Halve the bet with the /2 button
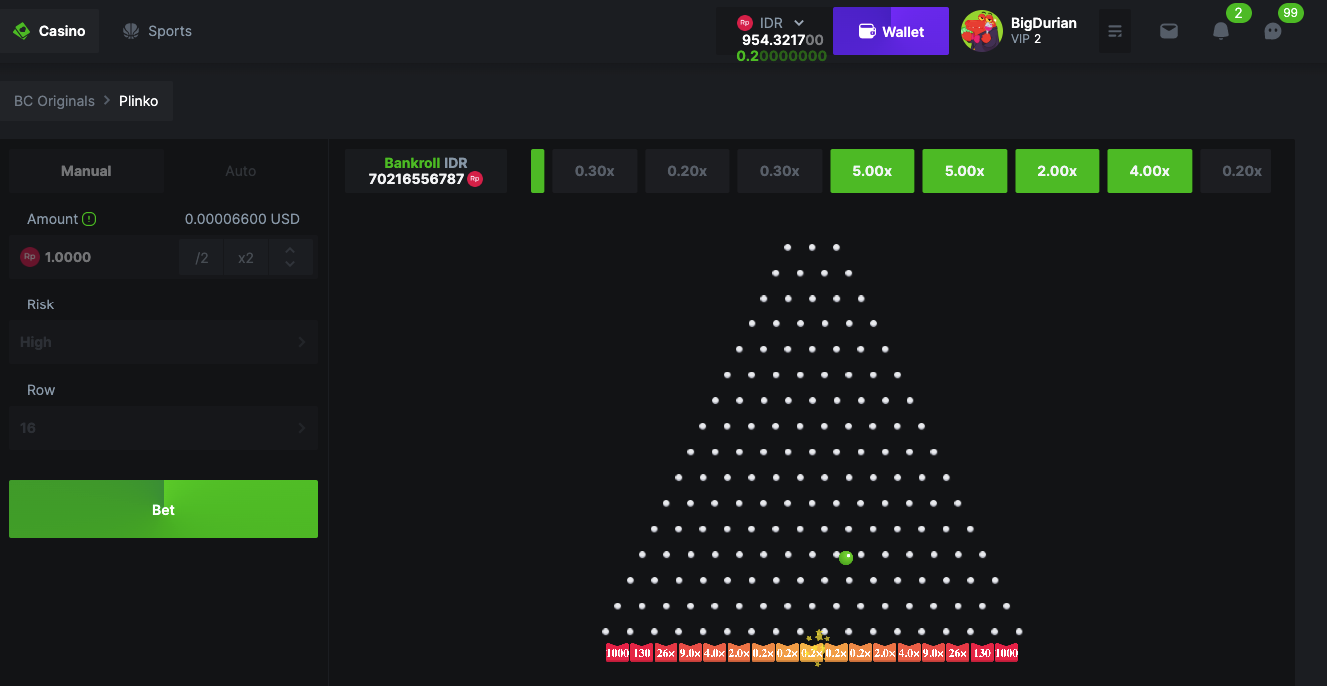The image size is (1327, 686). coord(200,256)
